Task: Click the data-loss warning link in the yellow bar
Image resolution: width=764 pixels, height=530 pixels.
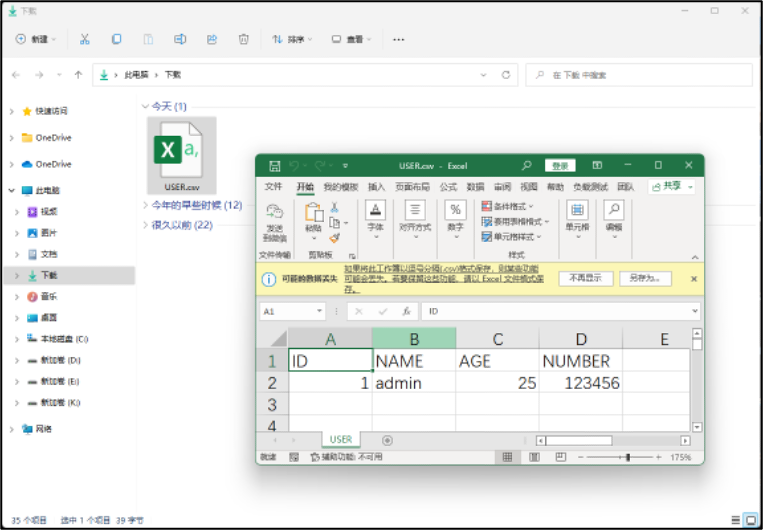Action: [443, 279]
